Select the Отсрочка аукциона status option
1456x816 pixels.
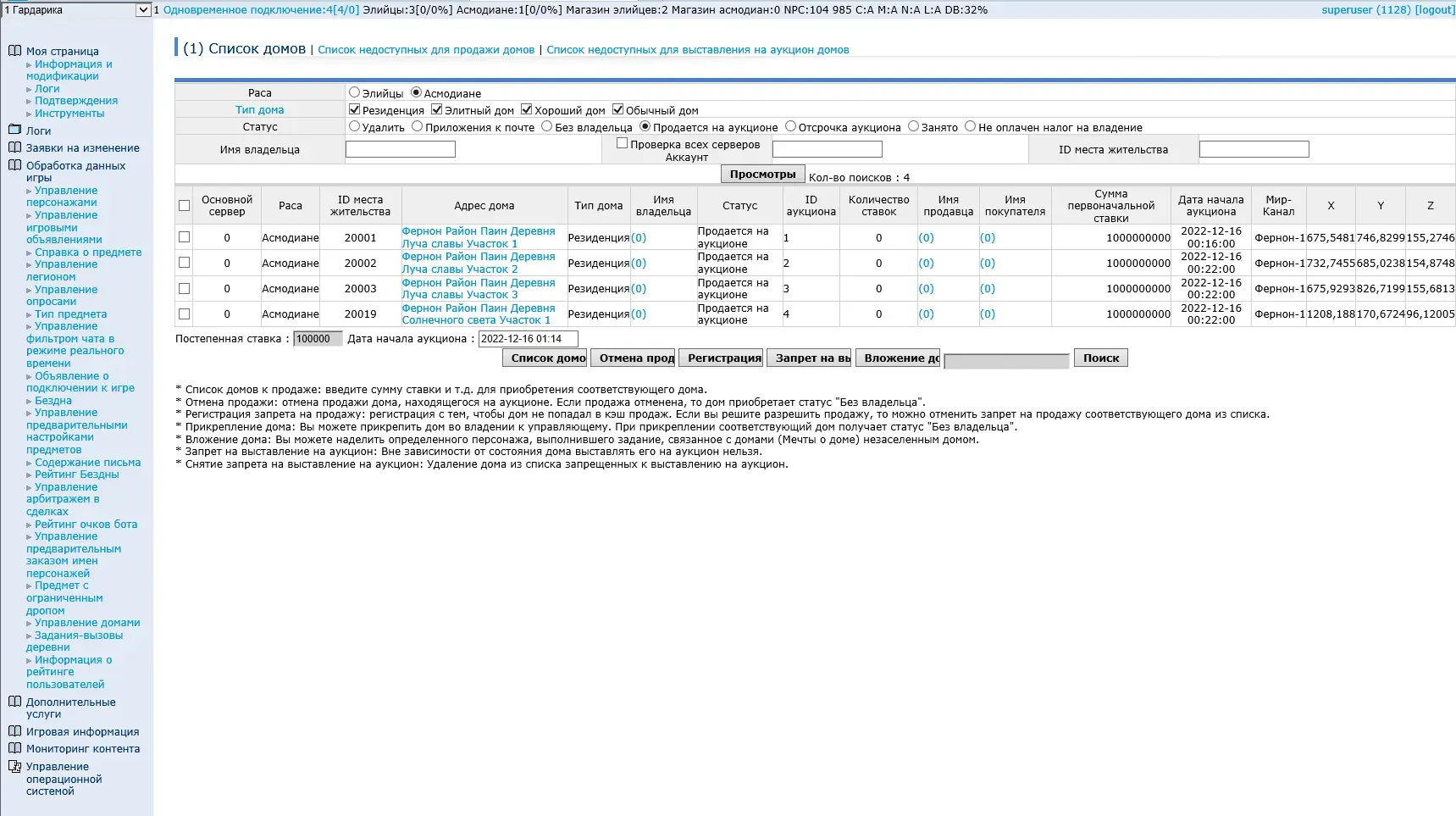point(791,126)
